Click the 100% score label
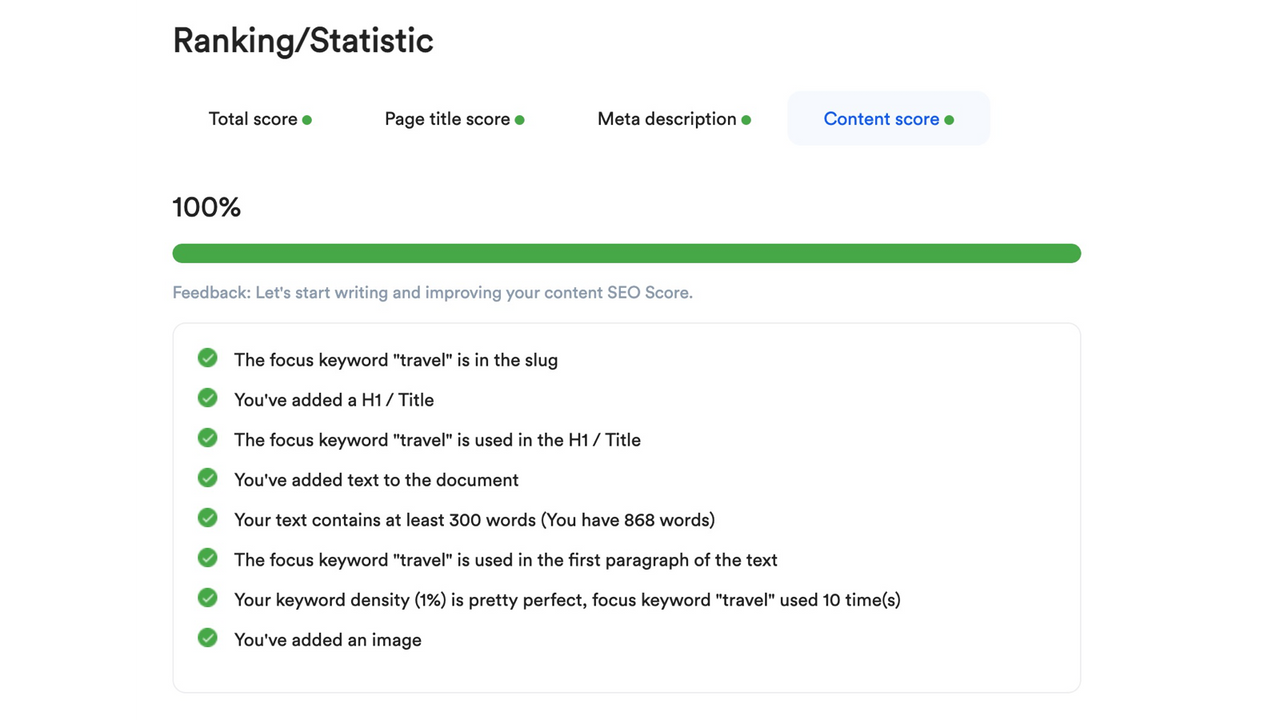This screenshot has width=1280, height=720. pos(206,207)
